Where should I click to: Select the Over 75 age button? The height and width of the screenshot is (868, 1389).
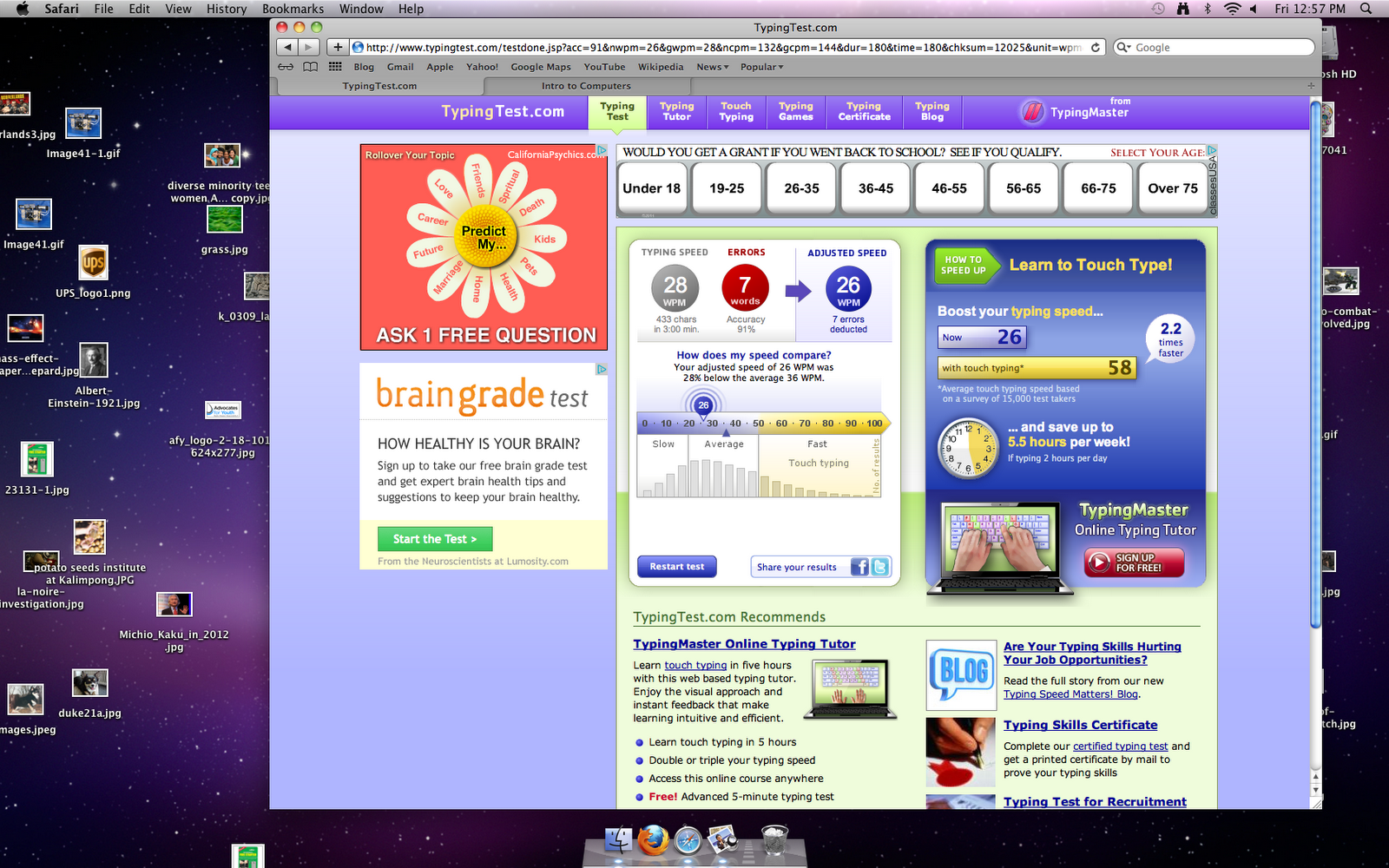[1173, 188]
